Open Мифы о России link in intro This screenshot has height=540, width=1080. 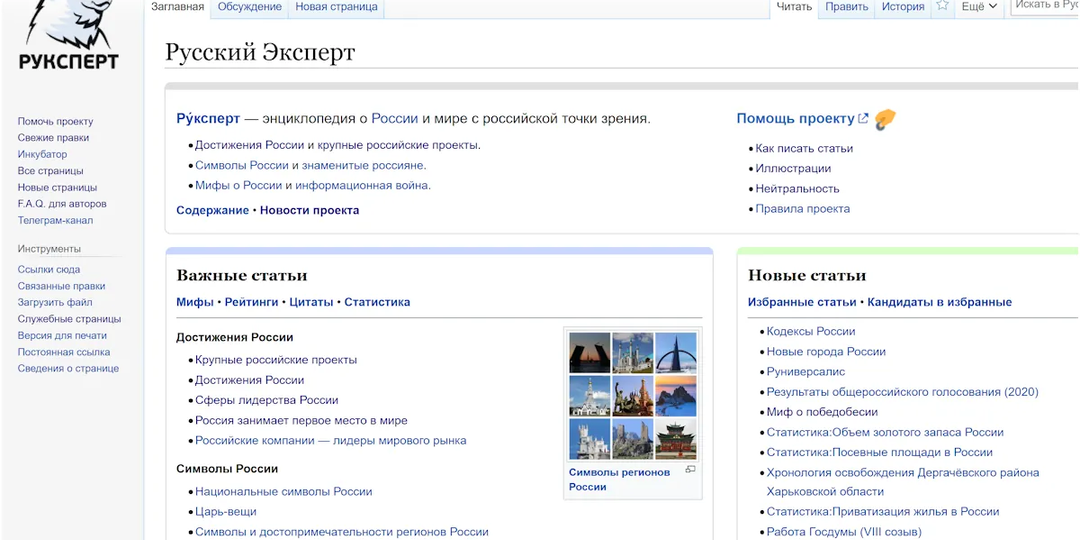pyautogui.click(x=238, y=185)
